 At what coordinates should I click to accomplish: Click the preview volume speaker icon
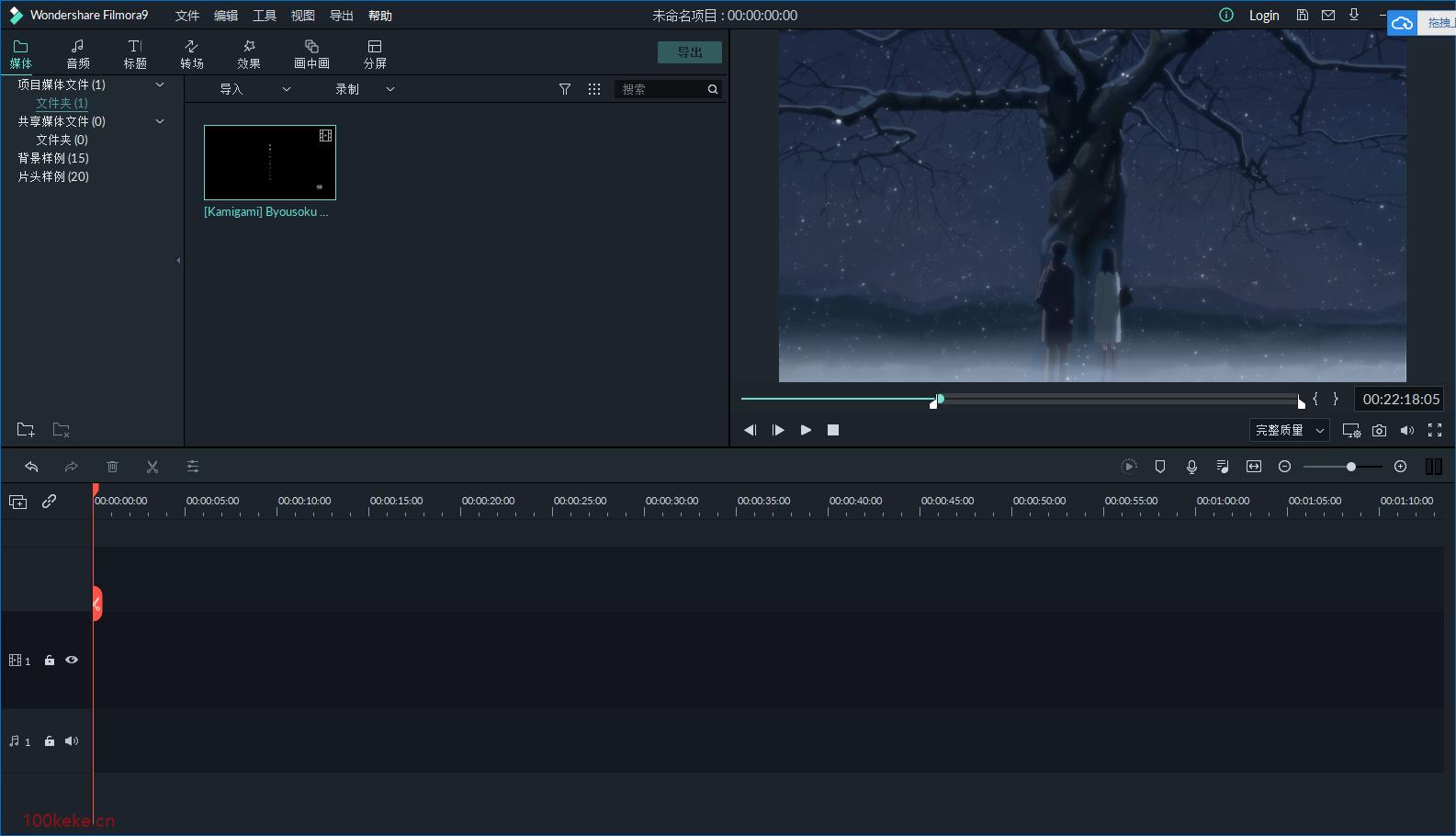[x=1406, y=430]
